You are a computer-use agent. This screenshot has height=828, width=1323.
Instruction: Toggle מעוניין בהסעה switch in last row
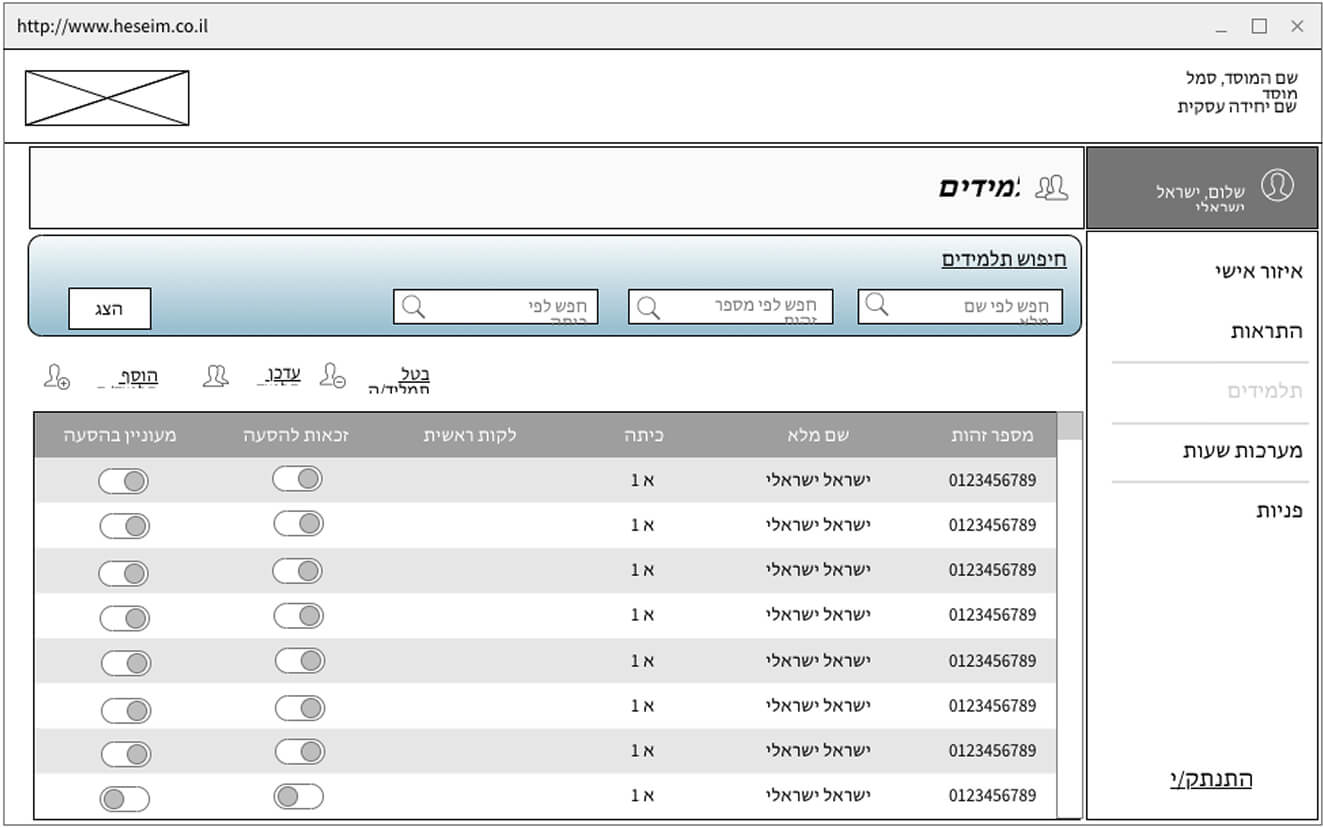(124, 798)
